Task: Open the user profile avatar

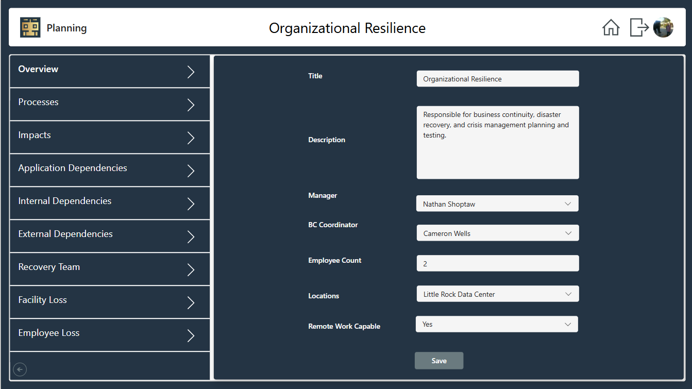Action: click(663, 27)
